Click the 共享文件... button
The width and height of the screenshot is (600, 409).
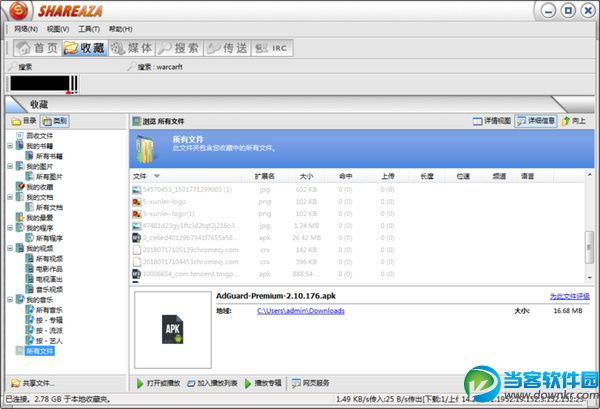[x=33, y=383]
